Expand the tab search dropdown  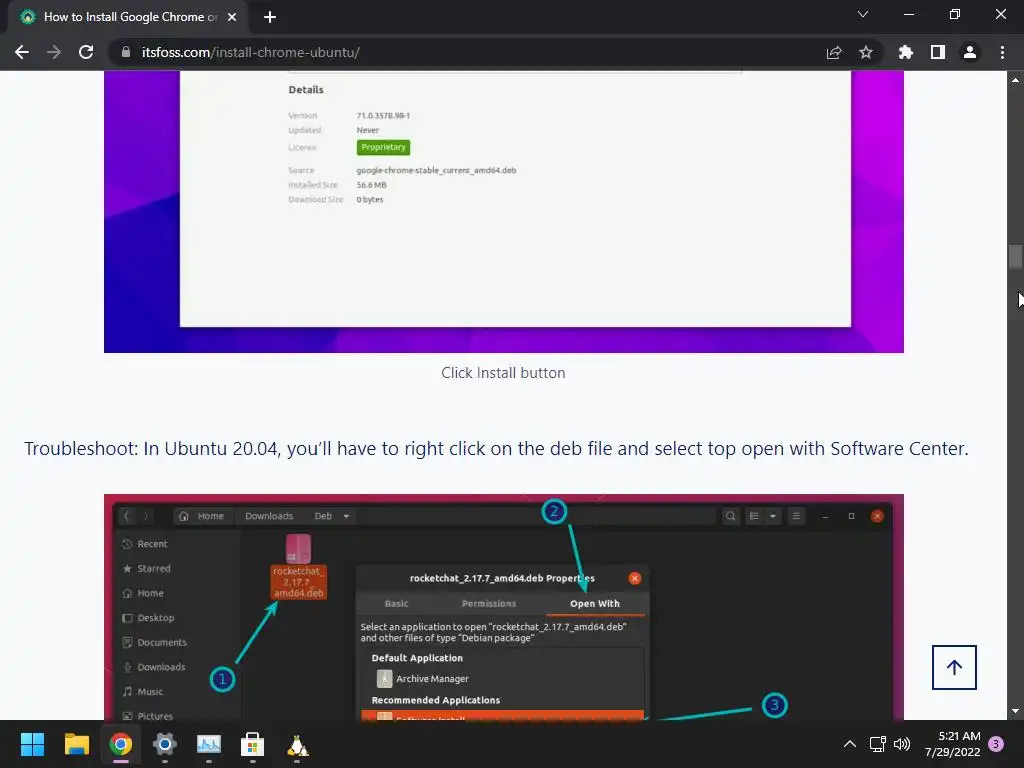(863, 14)
